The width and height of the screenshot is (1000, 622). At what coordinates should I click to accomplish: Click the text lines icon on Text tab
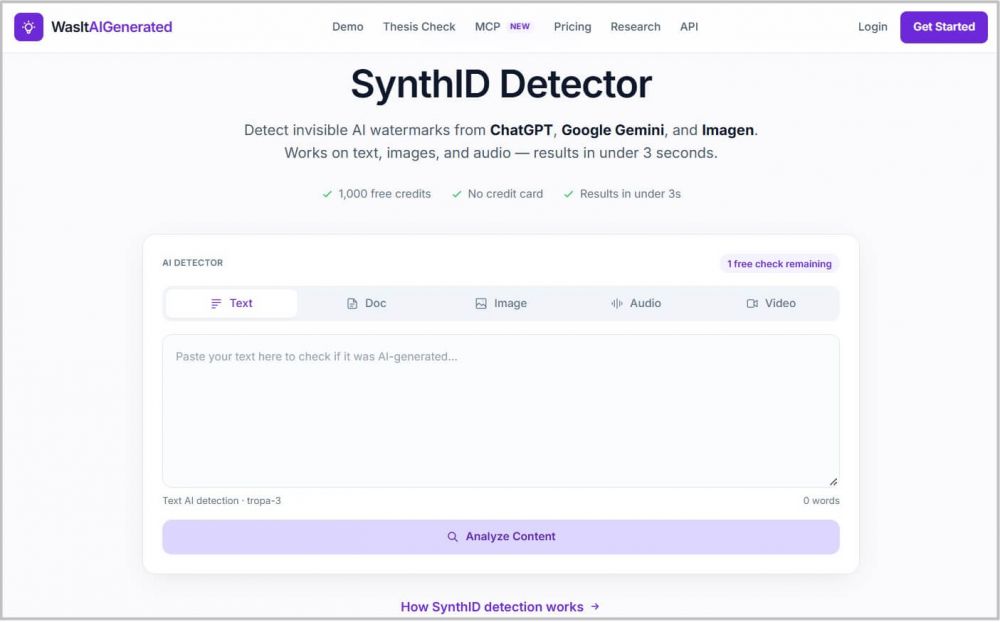(x=216, y=304)
